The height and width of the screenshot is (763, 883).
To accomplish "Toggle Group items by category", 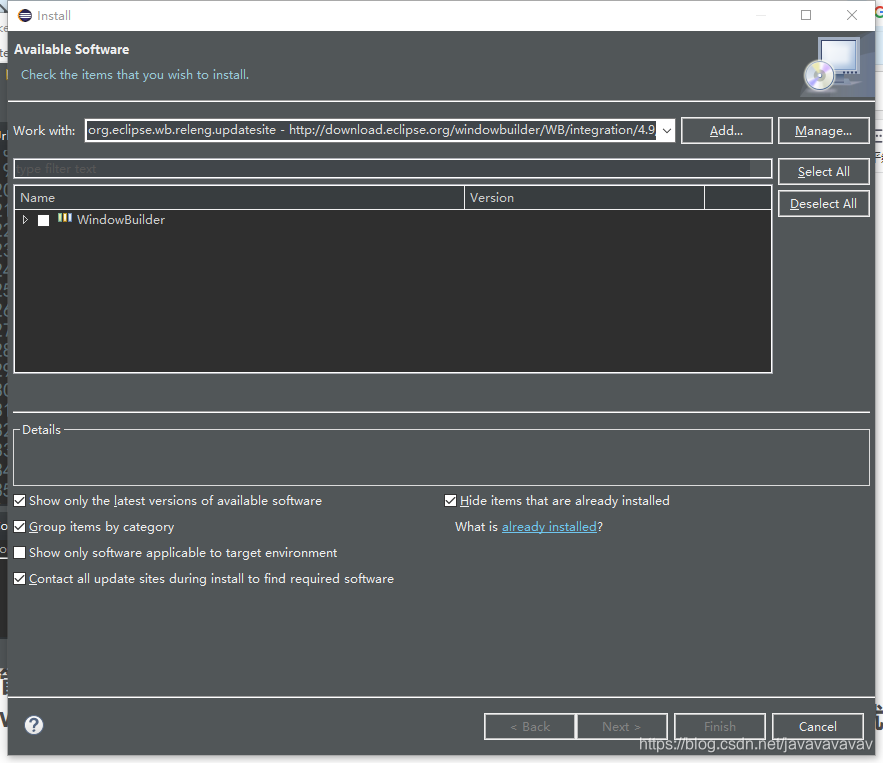I will coord(20,526).
